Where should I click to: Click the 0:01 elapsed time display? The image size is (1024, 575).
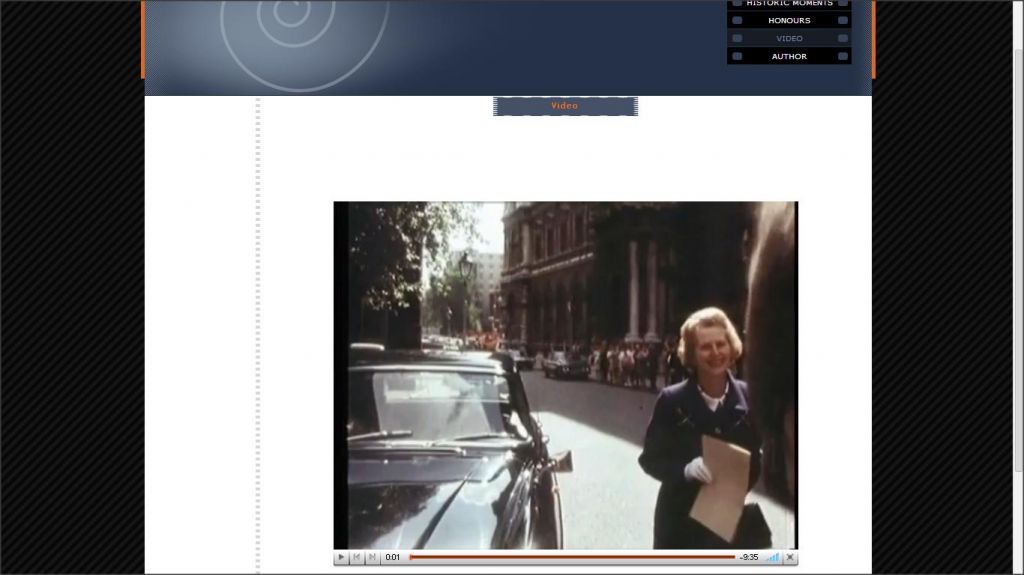[393, 557]
